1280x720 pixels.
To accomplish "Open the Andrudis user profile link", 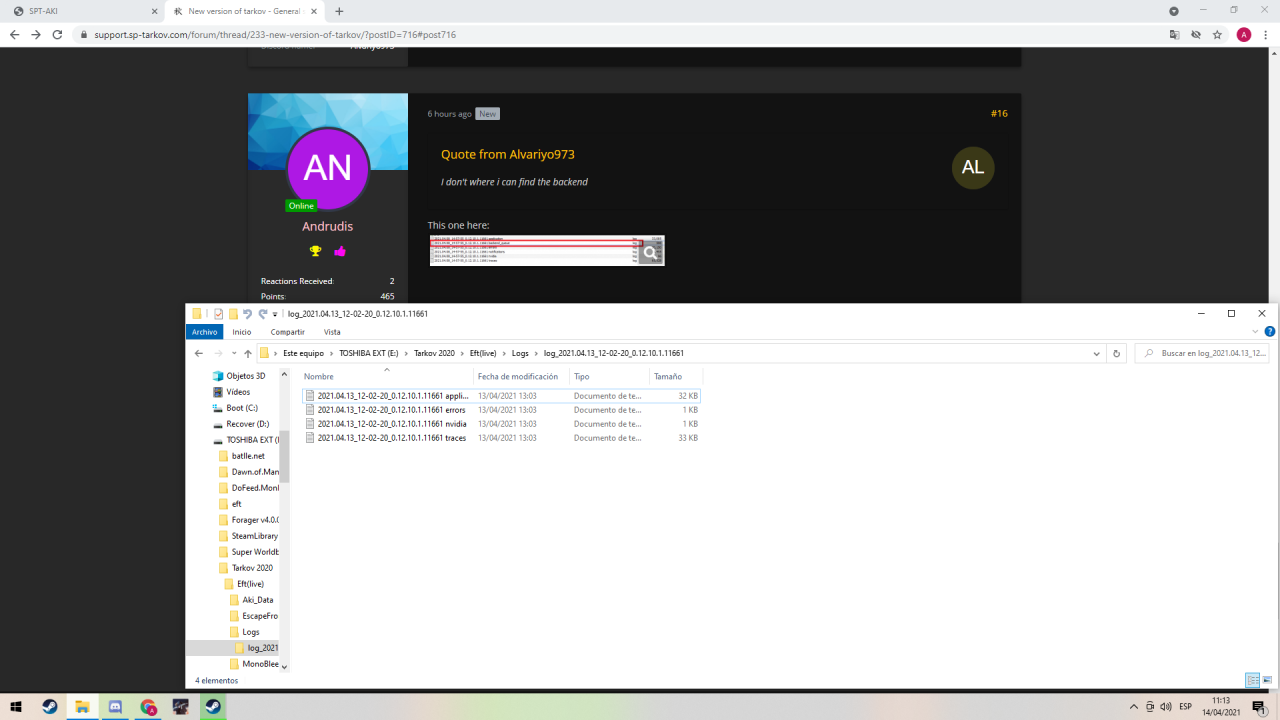I will pyautogui.click(x=328, y=226).
